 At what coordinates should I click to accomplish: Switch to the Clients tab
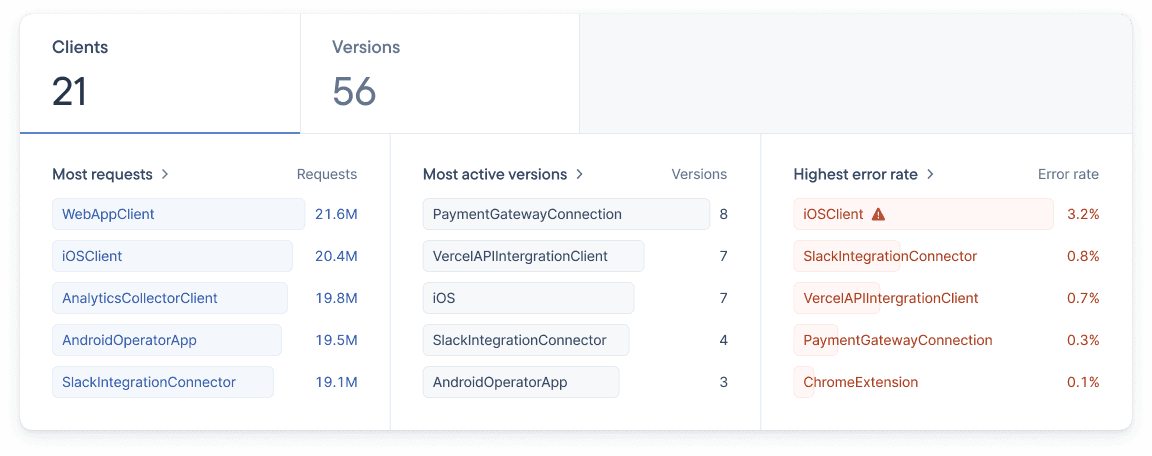(160, 74)
